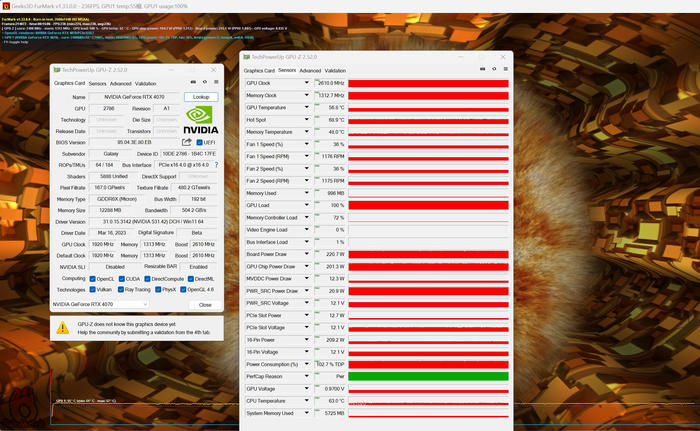Screen dimensions: 700x431
Task: Toggle the PhysX checkbox
Action: (158, 290)
